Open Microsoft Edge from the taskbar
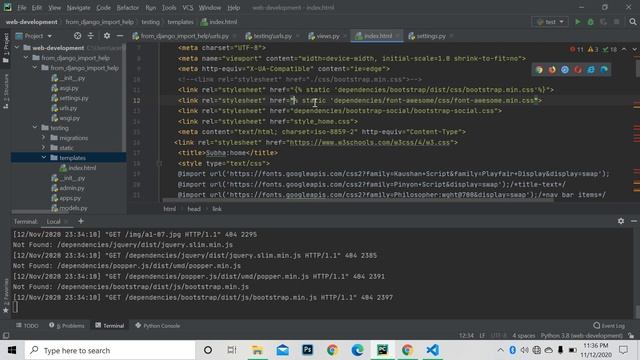The width and height of the screenshot is (640, 360). [358, 350]
